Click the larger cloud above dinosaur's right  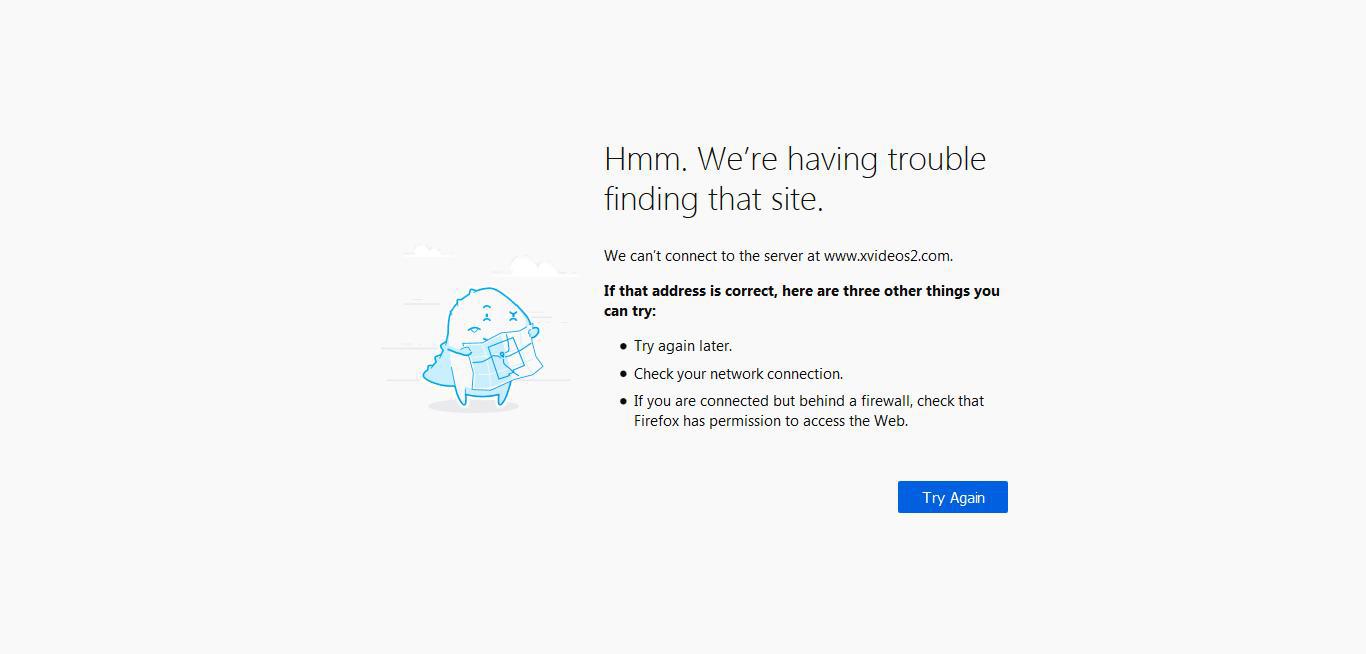535,266
